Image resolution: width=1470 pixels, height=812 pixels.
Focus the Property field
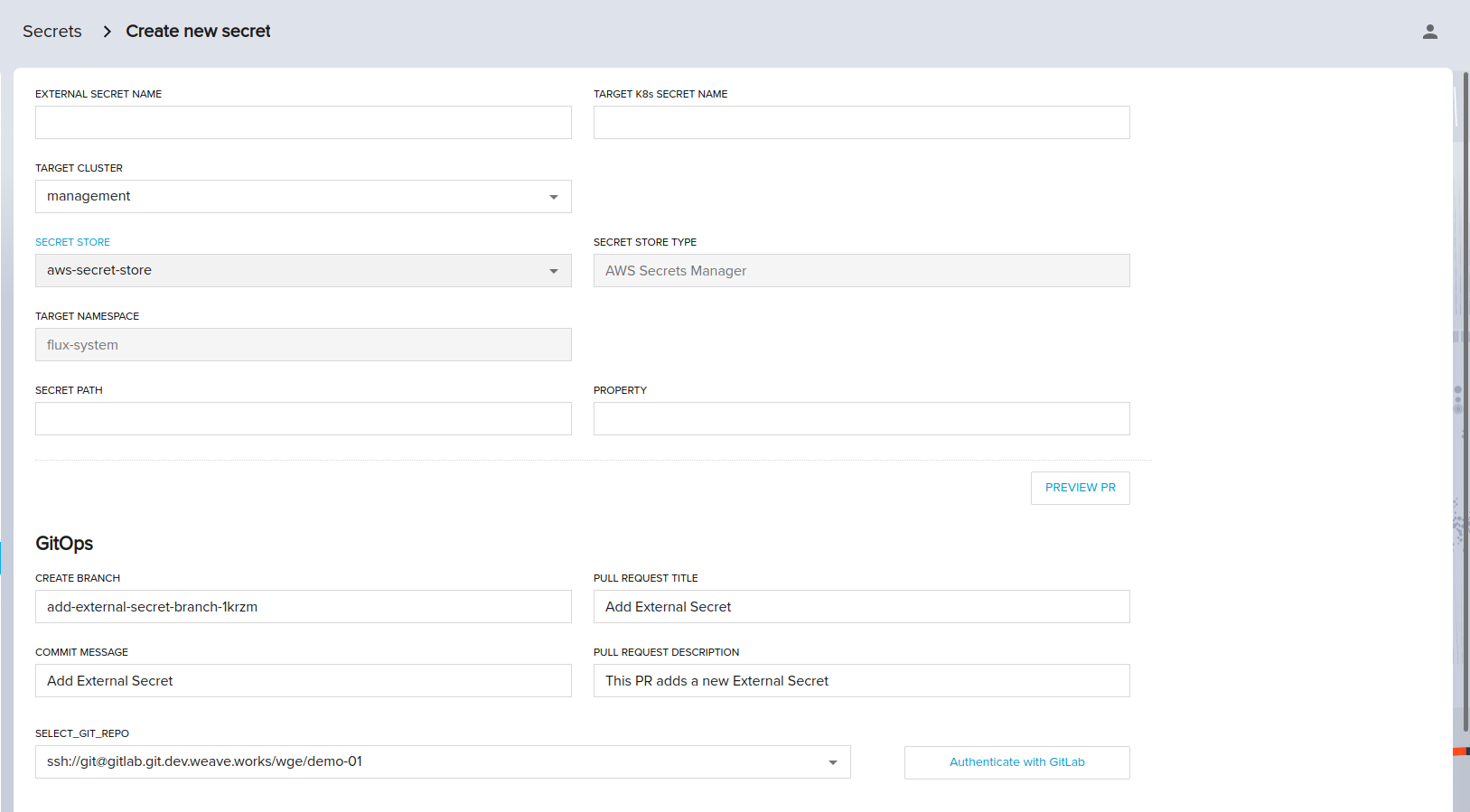861,419
